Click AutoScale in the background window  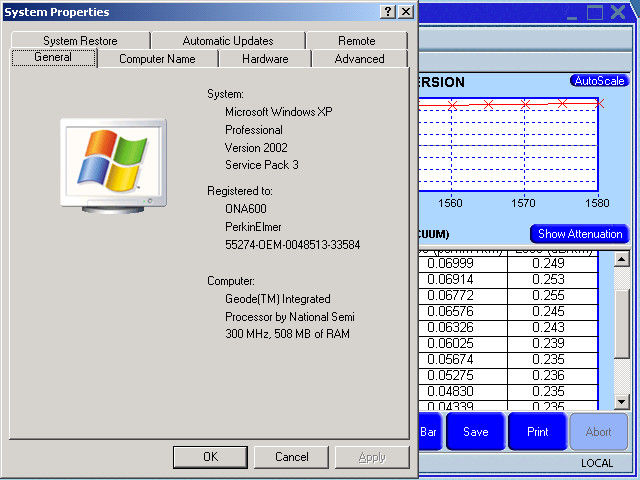click(x=599, y=81)
